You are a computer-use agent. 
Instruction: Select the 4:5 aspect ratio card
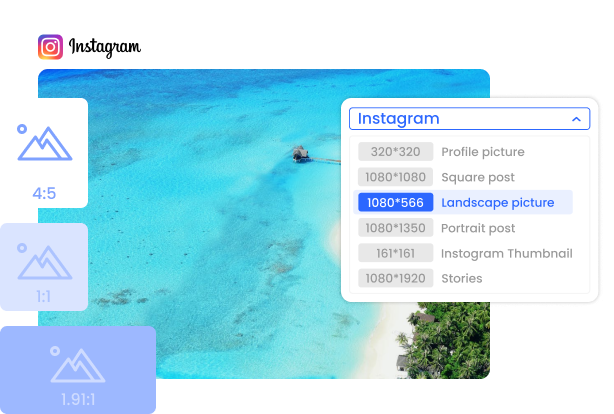click(43, 153)
